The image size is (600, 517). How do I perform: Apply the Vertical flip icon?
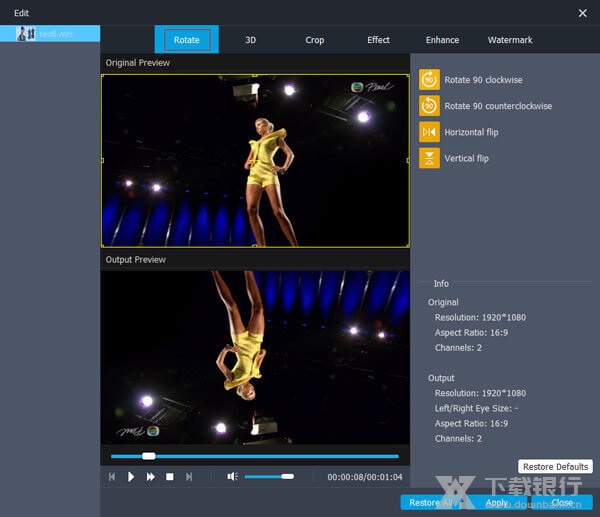coord(429,158)
